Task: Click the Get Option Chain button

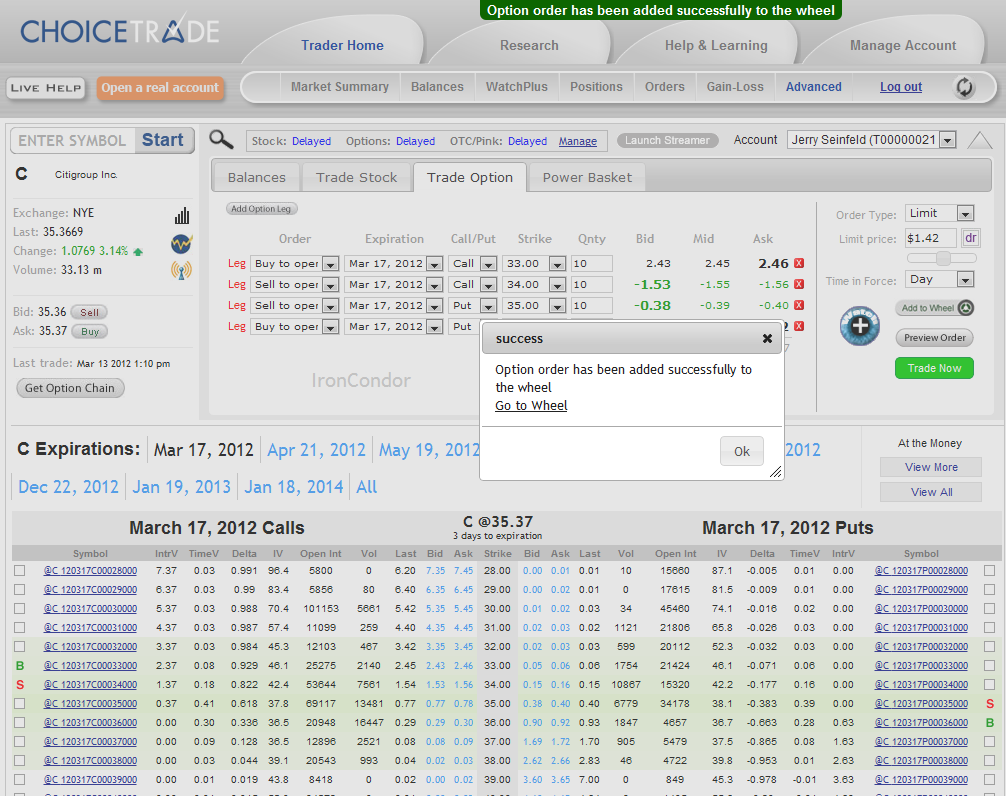Action: point(70,388)
